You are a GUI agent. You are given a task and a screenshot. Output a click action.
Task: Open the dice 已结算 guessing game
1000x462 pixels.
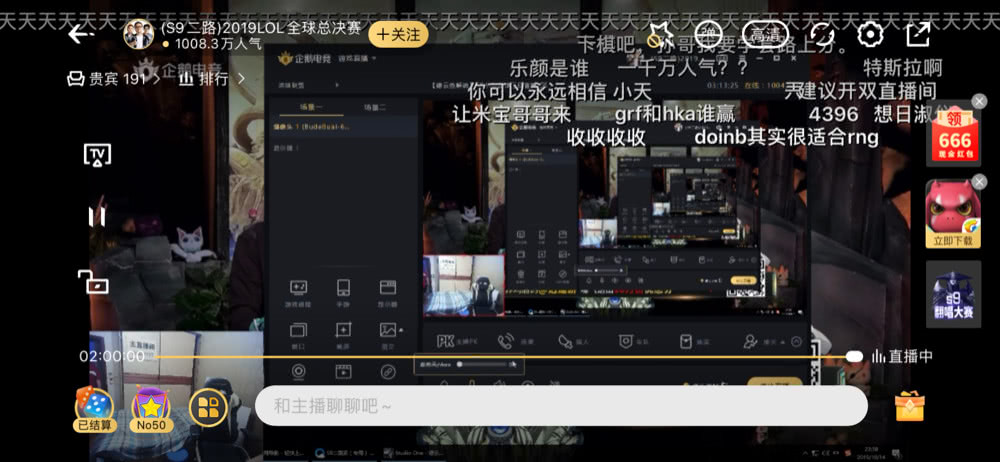94,410
